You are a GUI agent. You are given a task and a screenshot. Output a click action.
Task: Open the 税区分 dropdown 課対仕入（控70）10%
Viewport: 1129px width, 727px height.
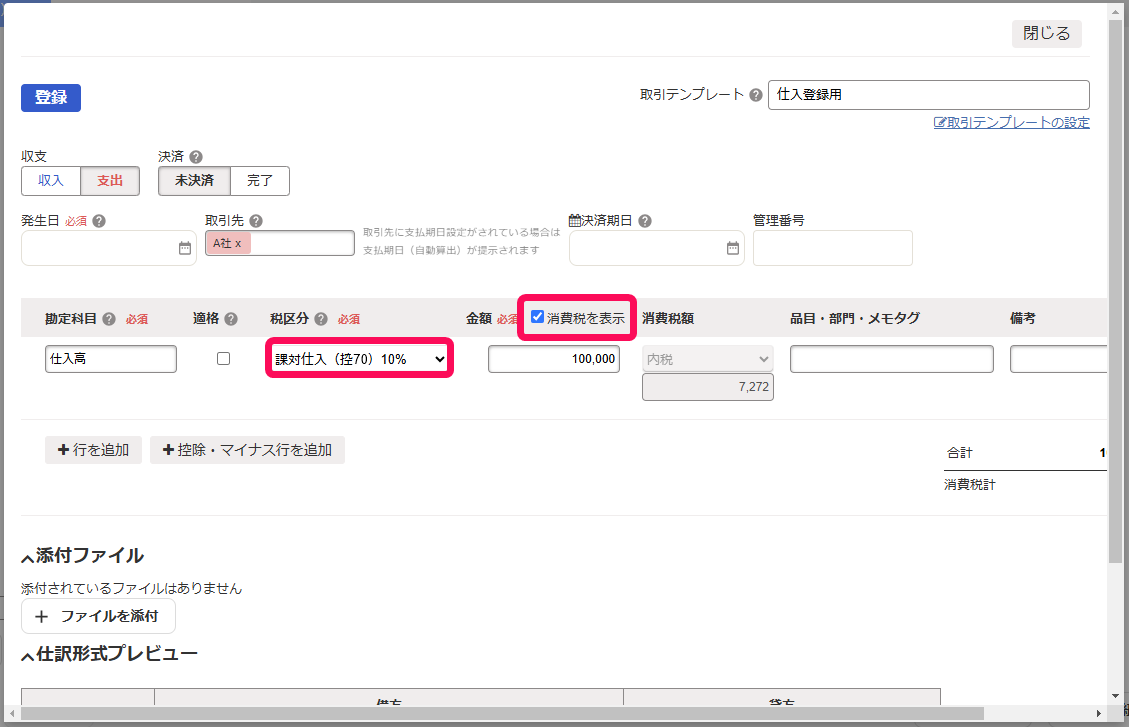click(x=359, y=358)
